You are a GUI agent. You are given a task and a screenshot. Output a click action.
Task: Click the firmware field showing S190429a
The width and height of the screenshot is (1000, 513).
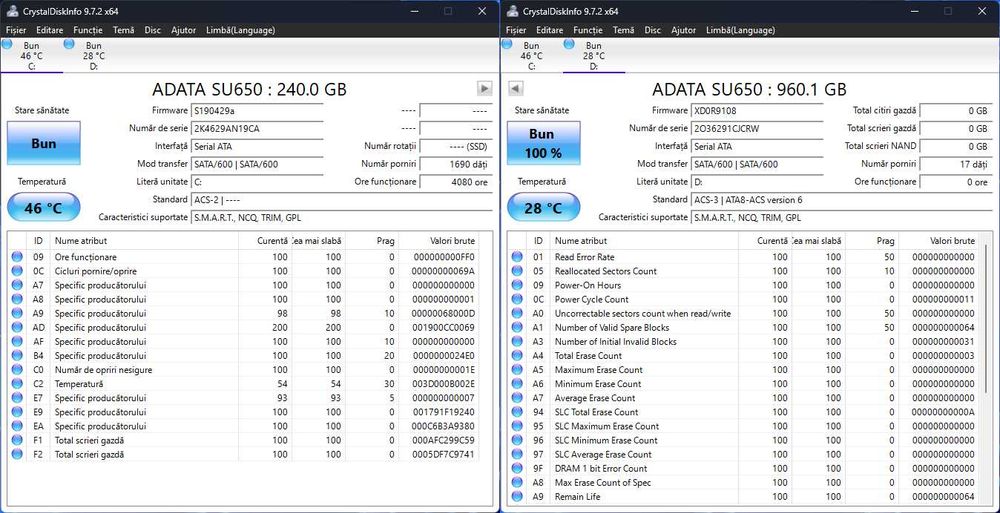(x=256, y=110)
